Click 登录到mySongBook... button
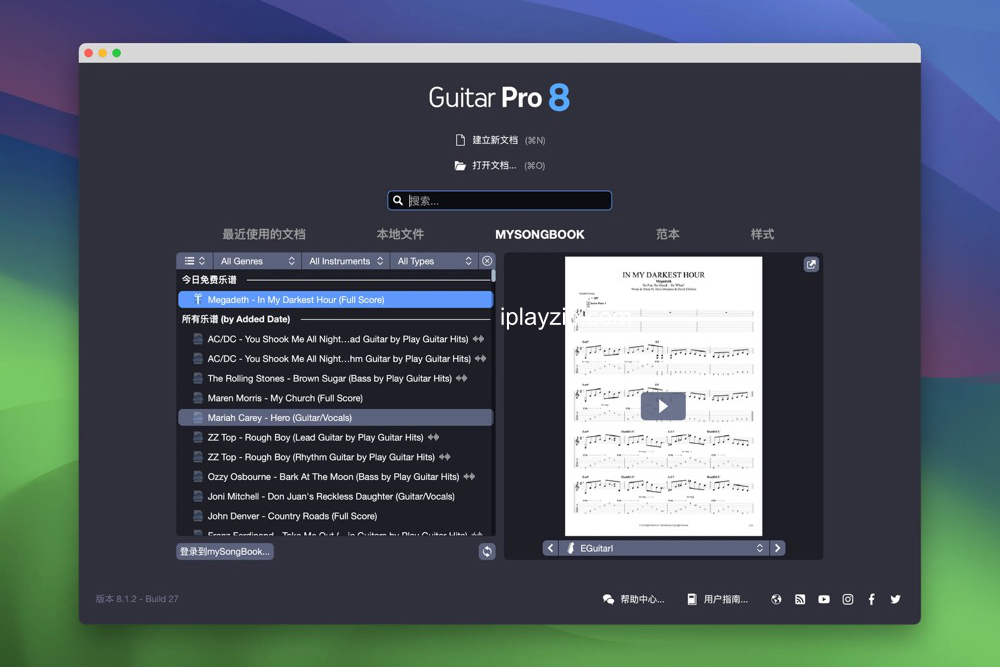This screenshot has height=667, width=1000. pos(224,552)
